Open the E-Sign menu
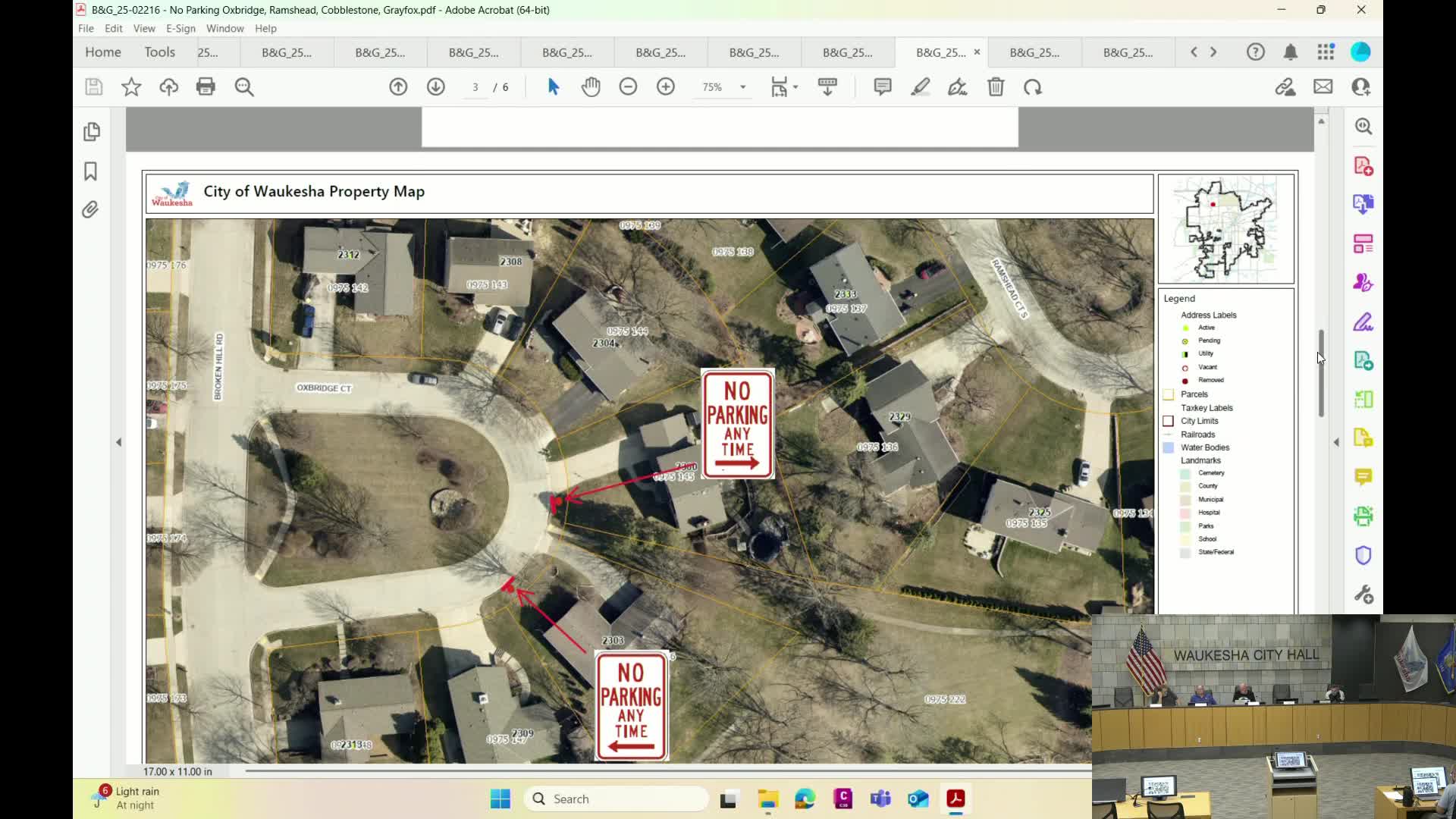The width and height of the screenshot is (1456, 819). coord(180,28)
